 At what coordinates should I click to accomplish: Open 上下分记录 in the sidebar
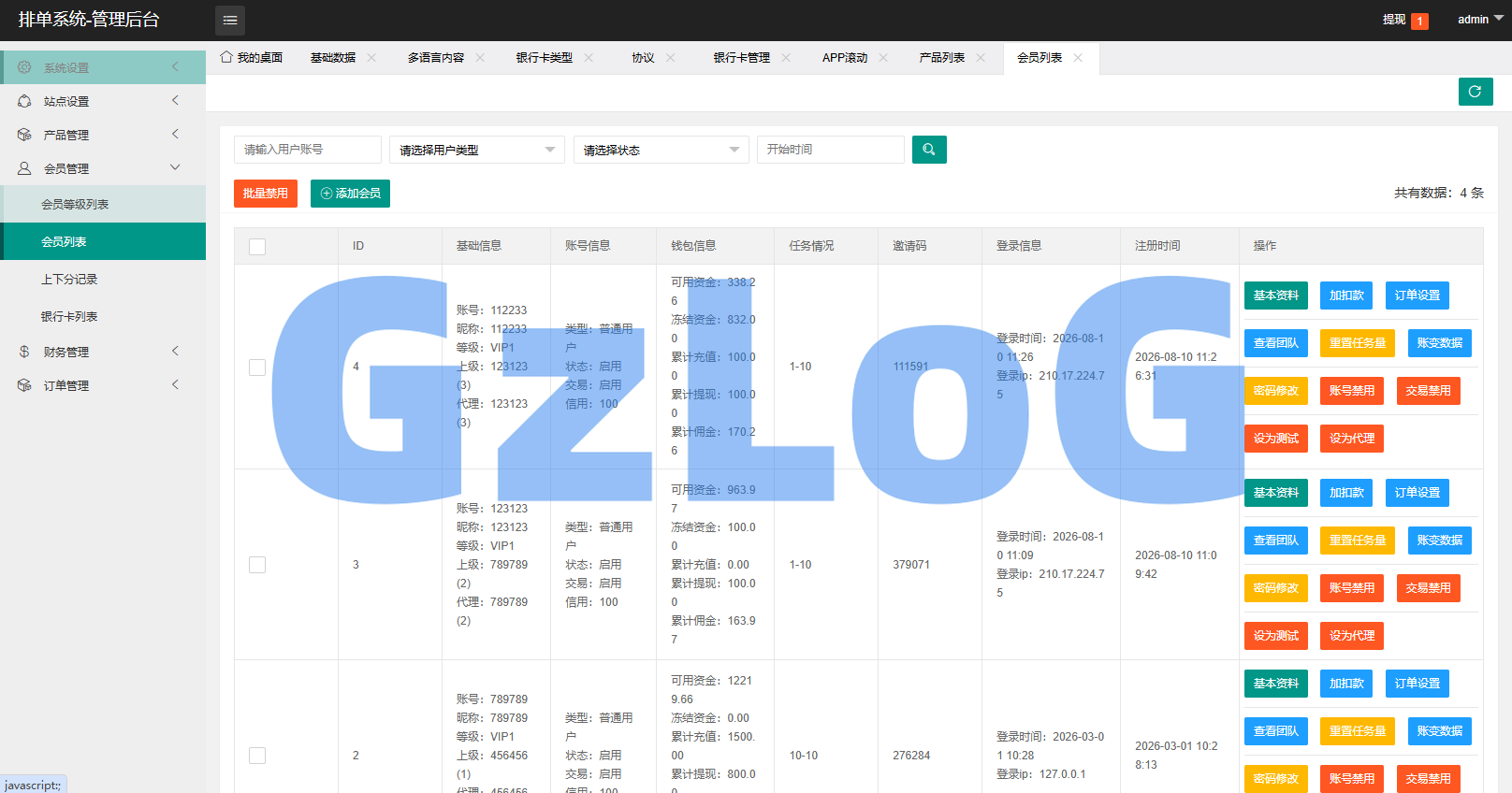(69, 280)
